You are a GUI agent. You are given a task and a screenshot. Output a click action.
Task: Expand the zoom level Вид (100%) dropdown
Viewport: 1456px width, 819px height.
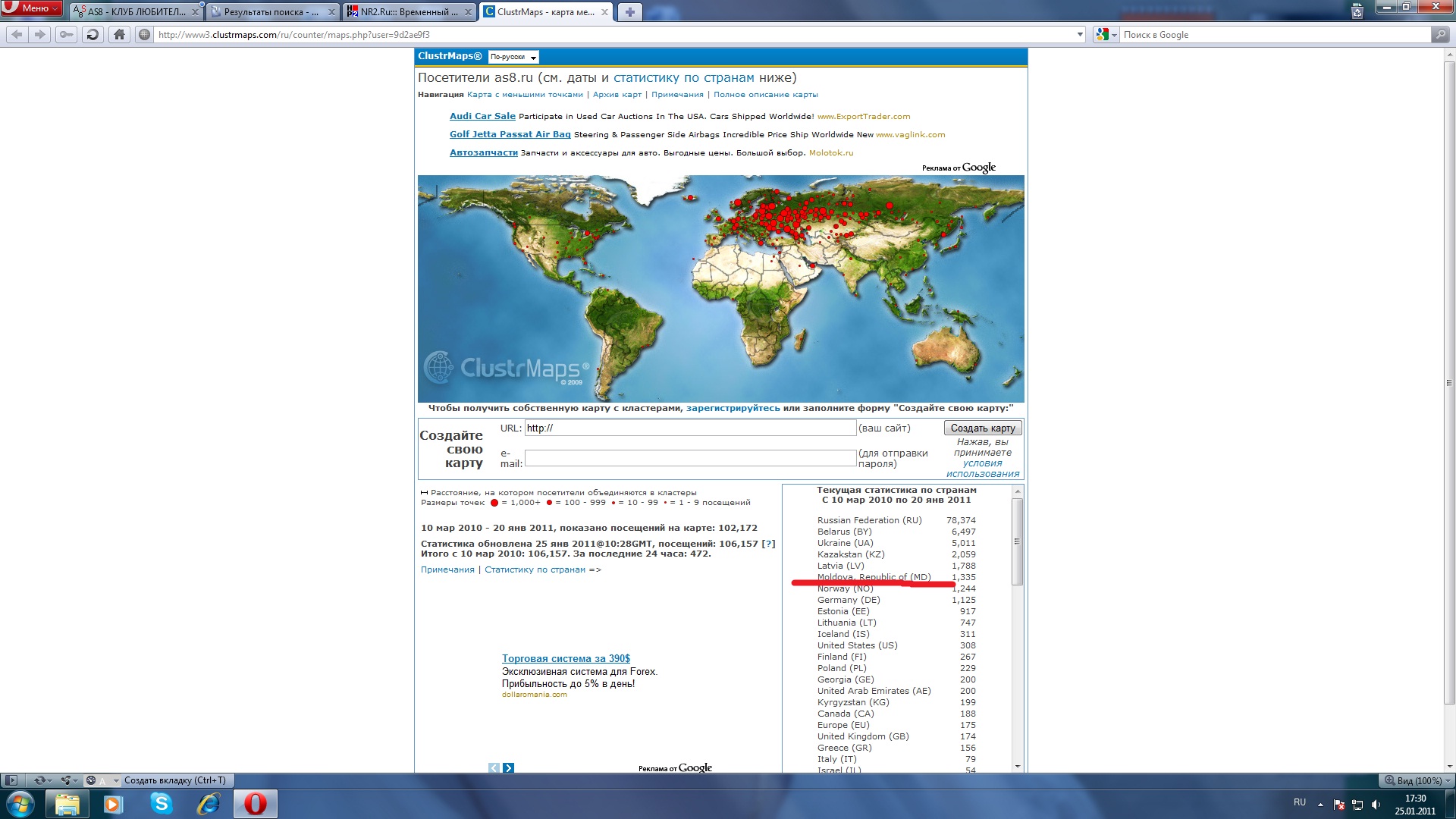[x=1417, y=780]
